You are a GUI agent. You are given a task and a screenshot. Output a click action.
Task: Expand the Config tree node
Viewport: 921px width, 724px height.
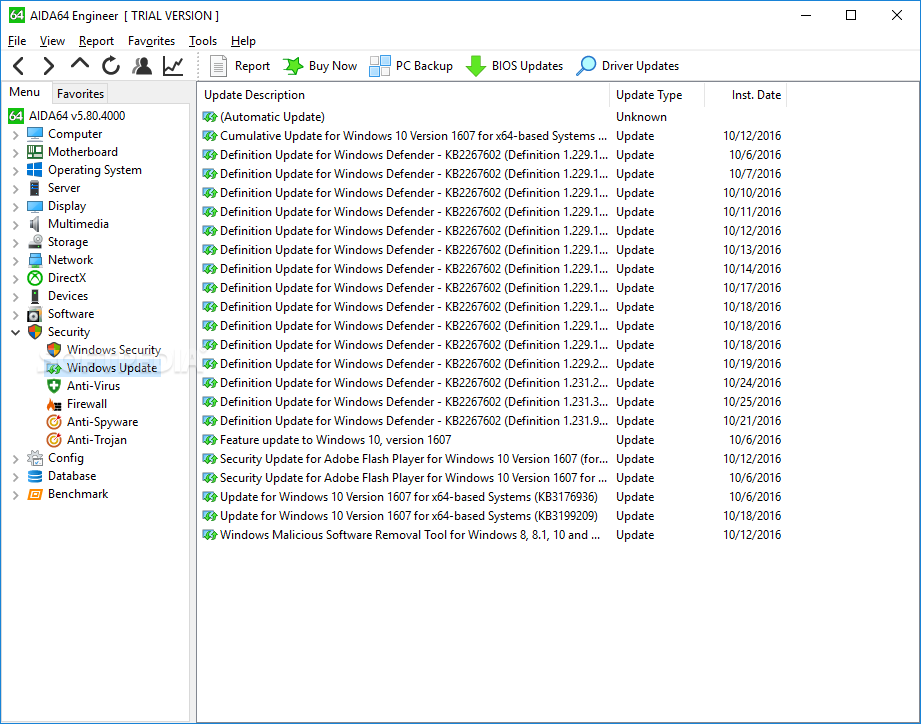point(15,459)
